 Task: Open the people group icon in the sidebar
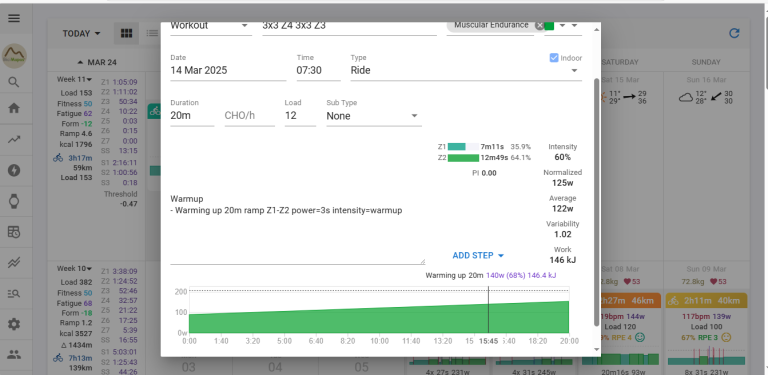point(14,355)
